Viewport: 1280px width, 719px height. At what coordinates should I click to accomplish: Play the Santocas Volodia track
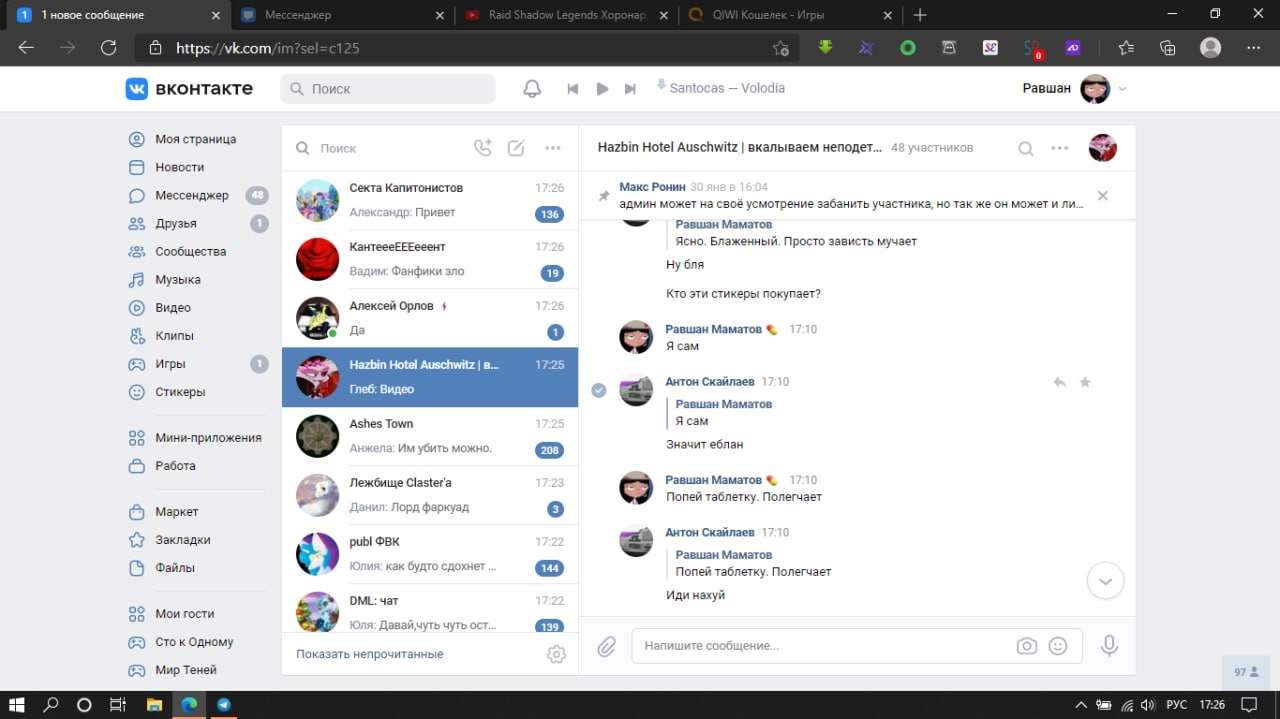[x=602, y=89]
